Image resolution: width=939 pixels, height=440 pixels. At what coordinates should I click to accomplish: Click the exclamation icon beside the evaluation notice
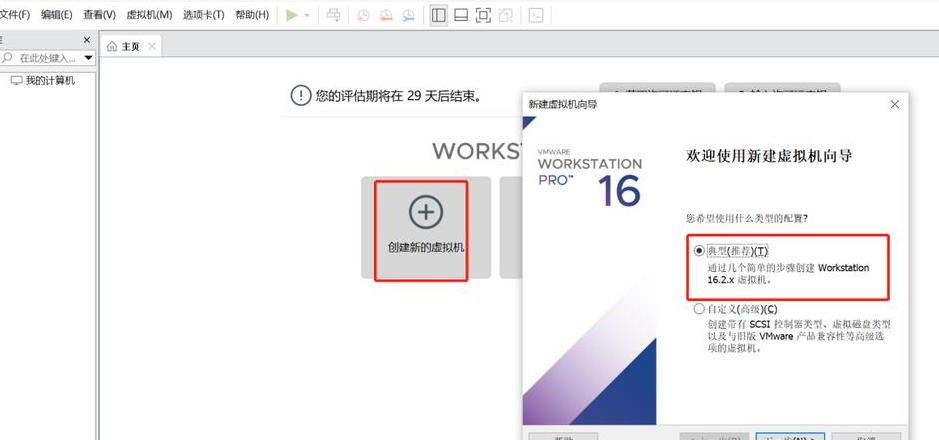301,95
